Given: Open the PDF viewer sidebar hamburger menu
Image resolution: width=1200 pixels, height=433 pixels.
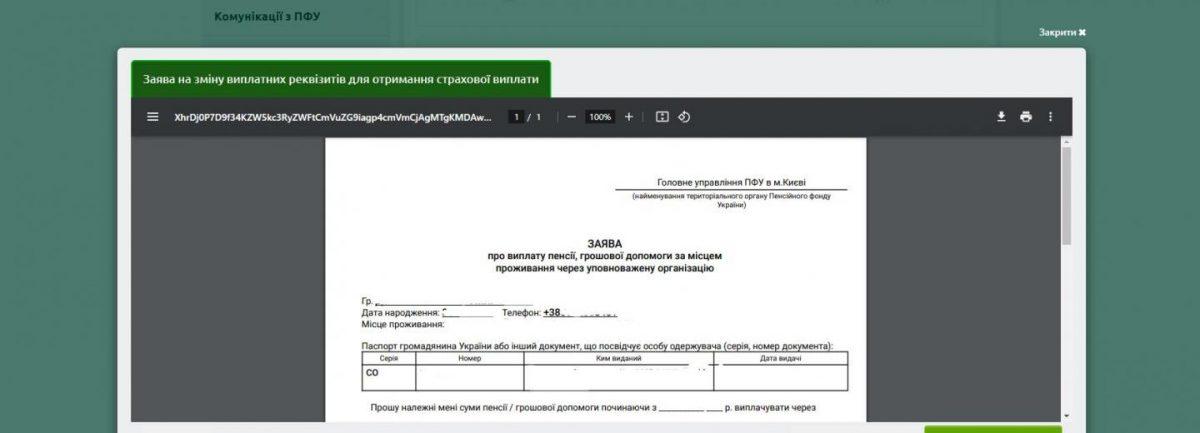Looking at the screenshot, I should (x=153, y=117).
